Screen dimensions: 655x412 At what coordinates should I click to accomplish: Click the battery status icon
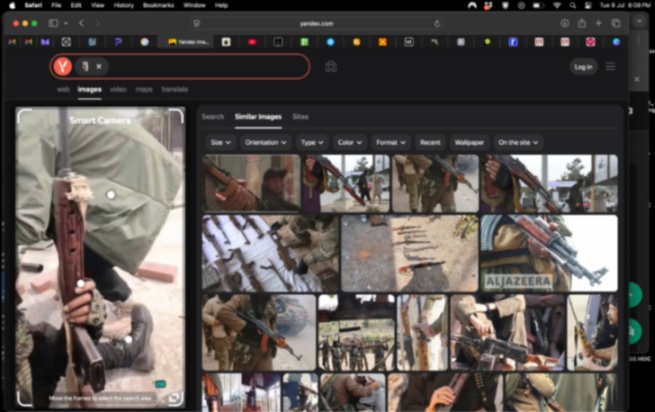538,5
